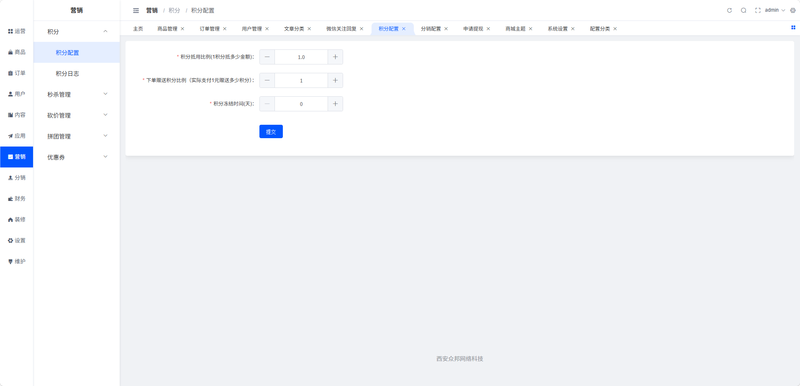Click the refresh icon in top bar
Viewport: 800px width, 386px height.
pyautogui.click(x=729, y=10)
